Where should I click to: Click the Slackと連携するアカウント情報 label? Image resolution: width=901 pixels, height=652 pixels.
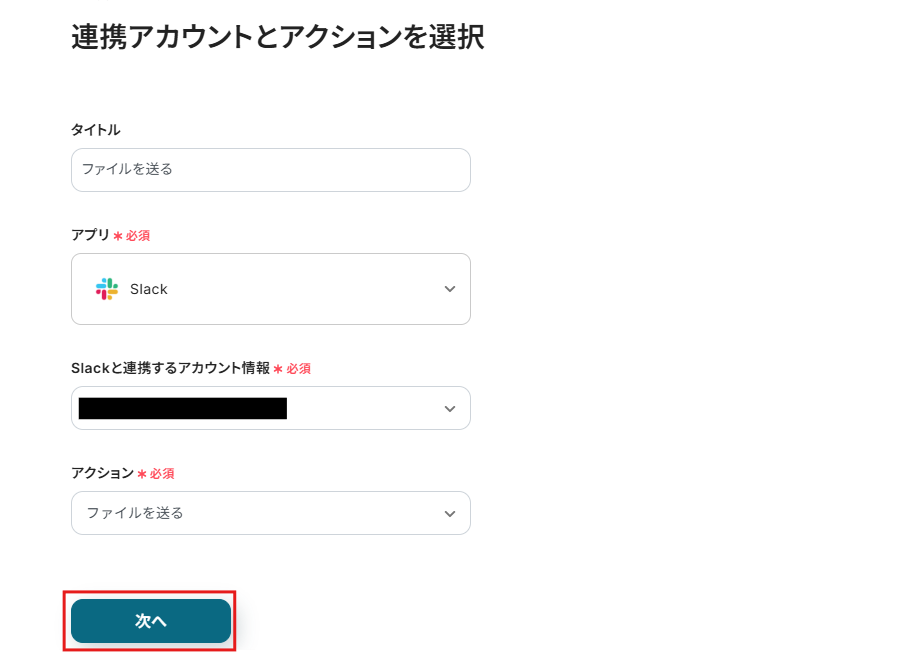click(170, 368)
